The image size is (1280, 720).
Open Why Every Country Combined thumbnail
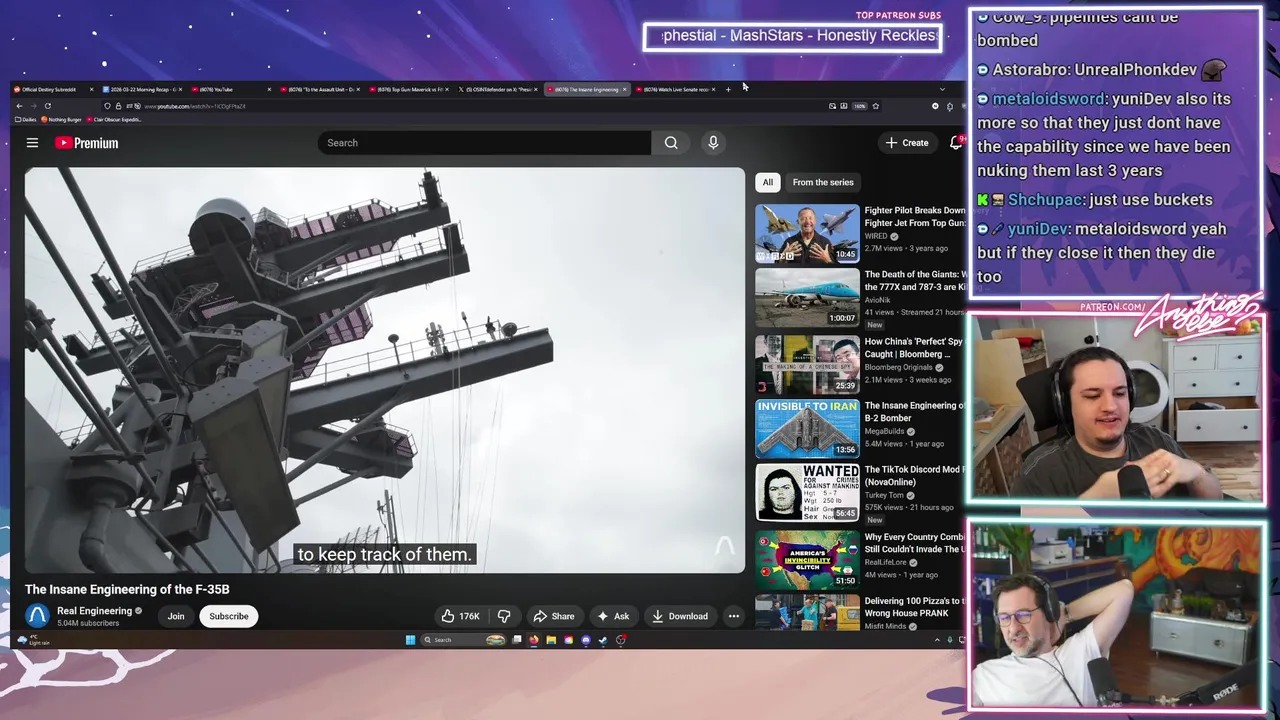(x=807, y=558)
